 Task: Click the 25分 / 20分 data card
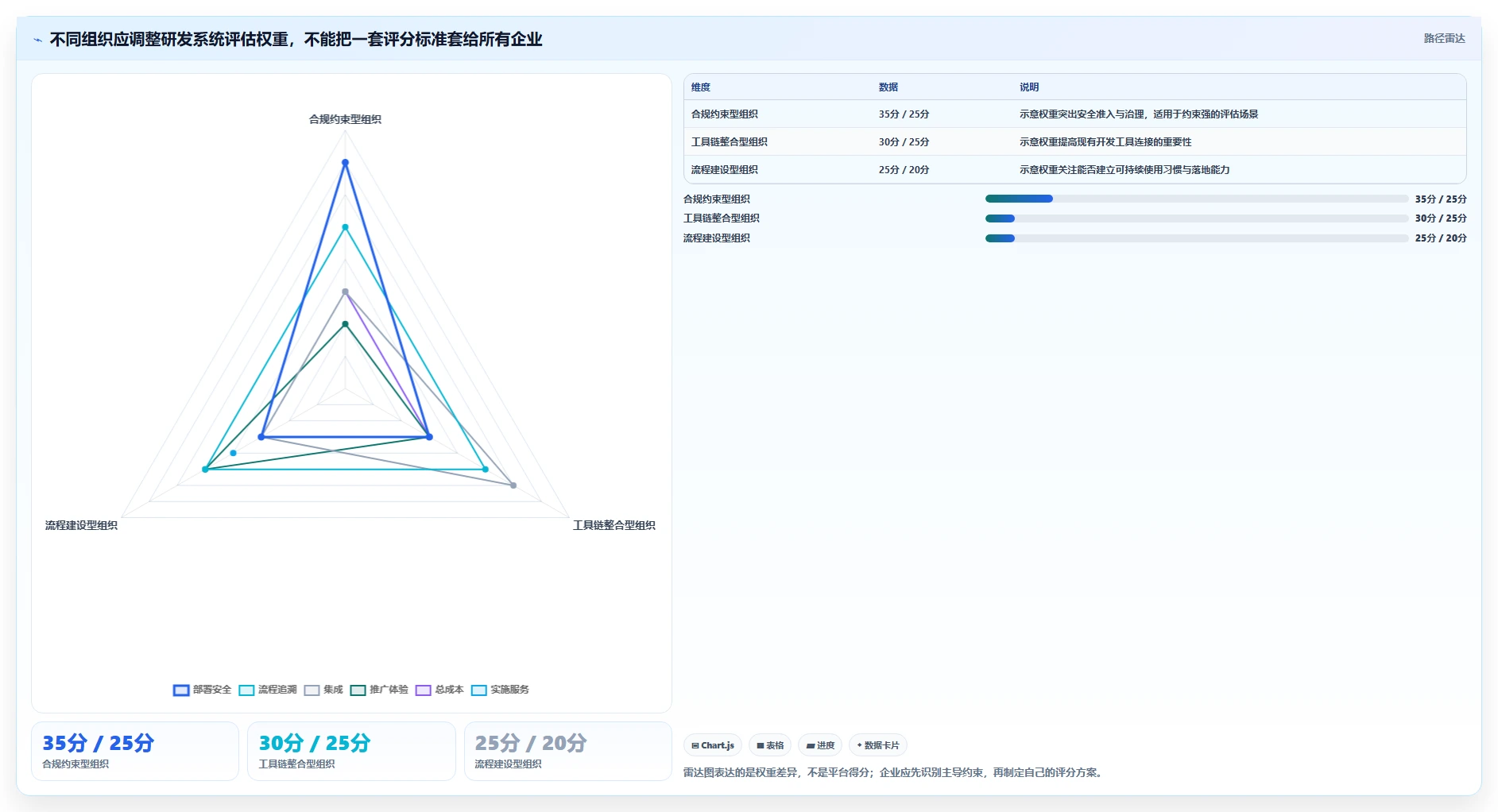click(x=568, y=751)
